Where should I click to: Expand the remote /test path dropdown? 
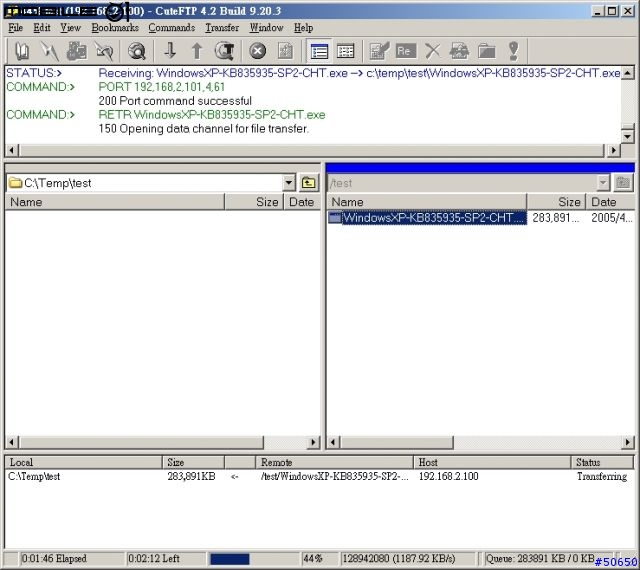(603, 183)
